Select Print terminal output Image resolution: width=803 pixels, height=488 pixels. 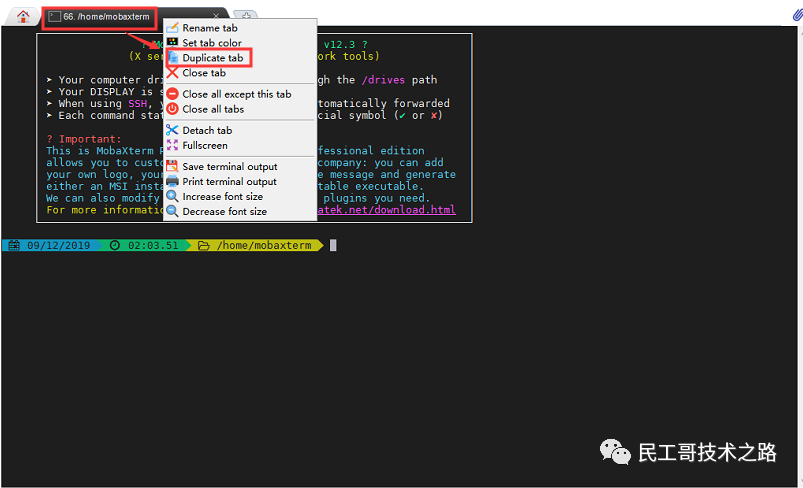(x=240, y=181)
